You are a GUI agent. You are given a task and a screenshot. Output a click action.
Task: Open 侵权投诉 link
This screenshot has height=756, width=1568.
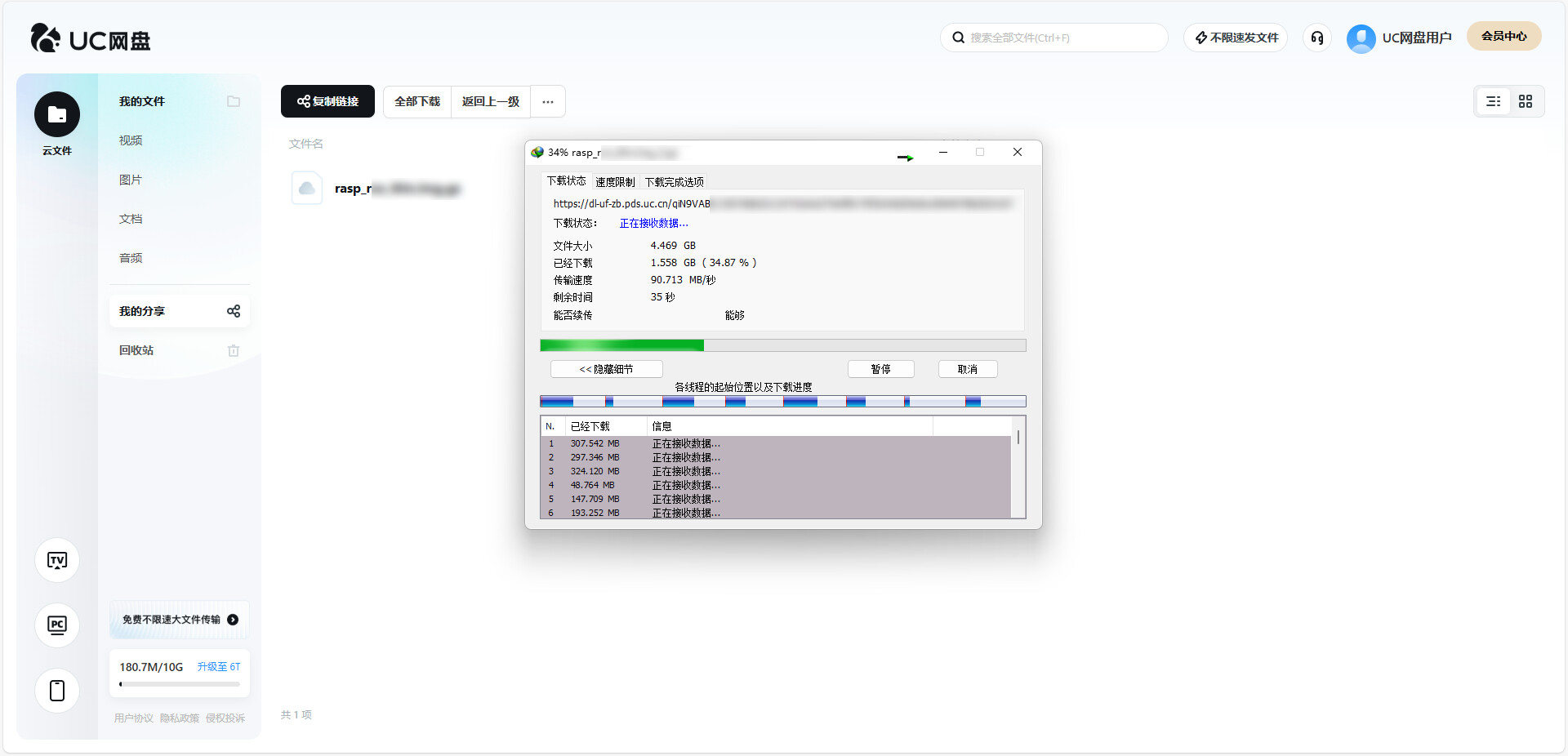(225, 718)
